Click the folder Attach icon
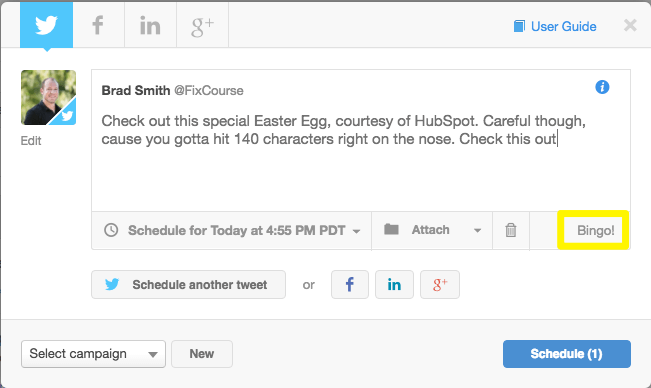This screenshot has height=388, width=651. [391, 229]
